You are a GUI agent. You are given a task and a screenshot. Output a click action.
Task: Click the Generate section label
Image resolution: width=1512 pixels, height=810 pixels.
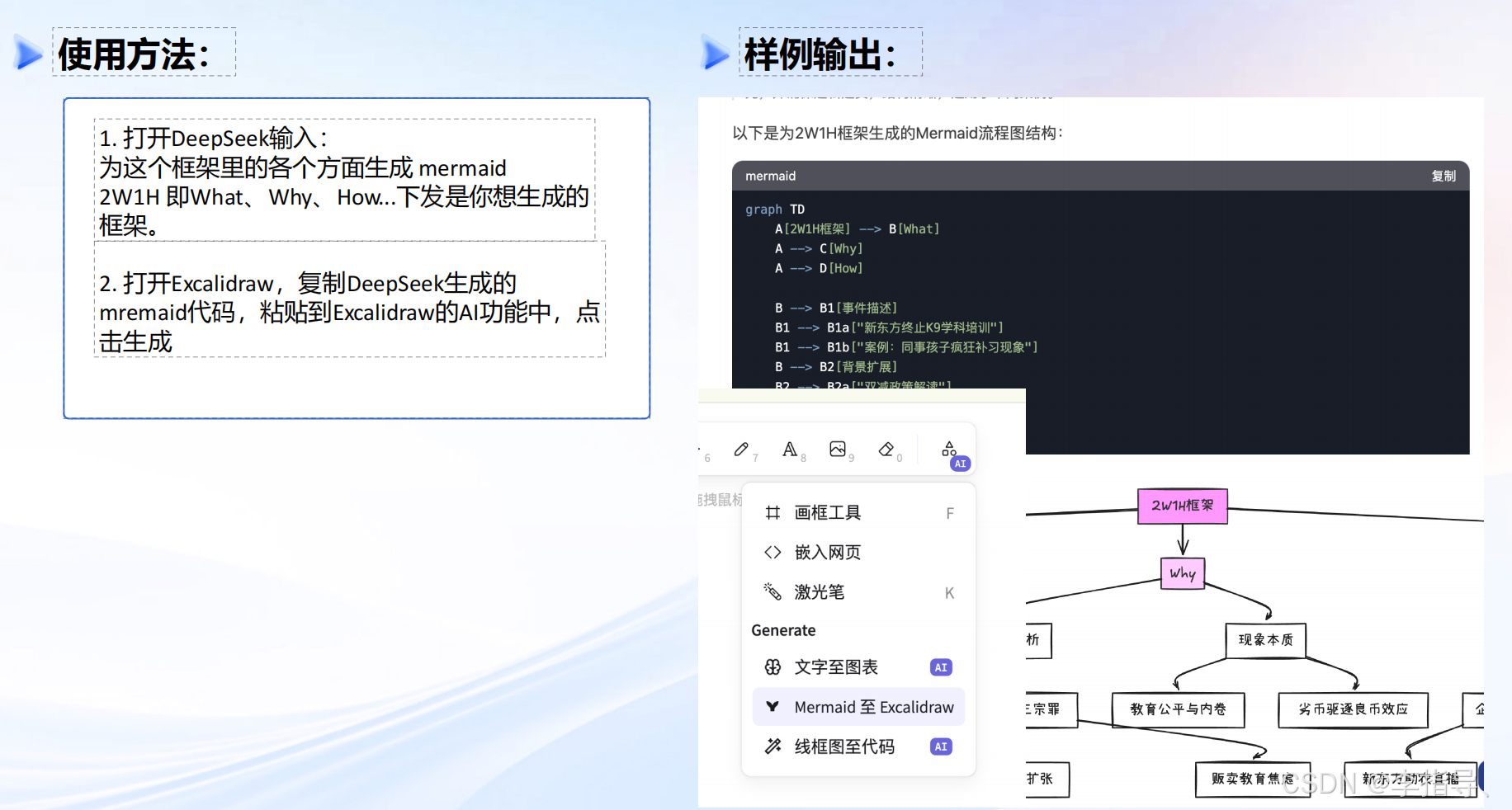[x=783, y=630]
